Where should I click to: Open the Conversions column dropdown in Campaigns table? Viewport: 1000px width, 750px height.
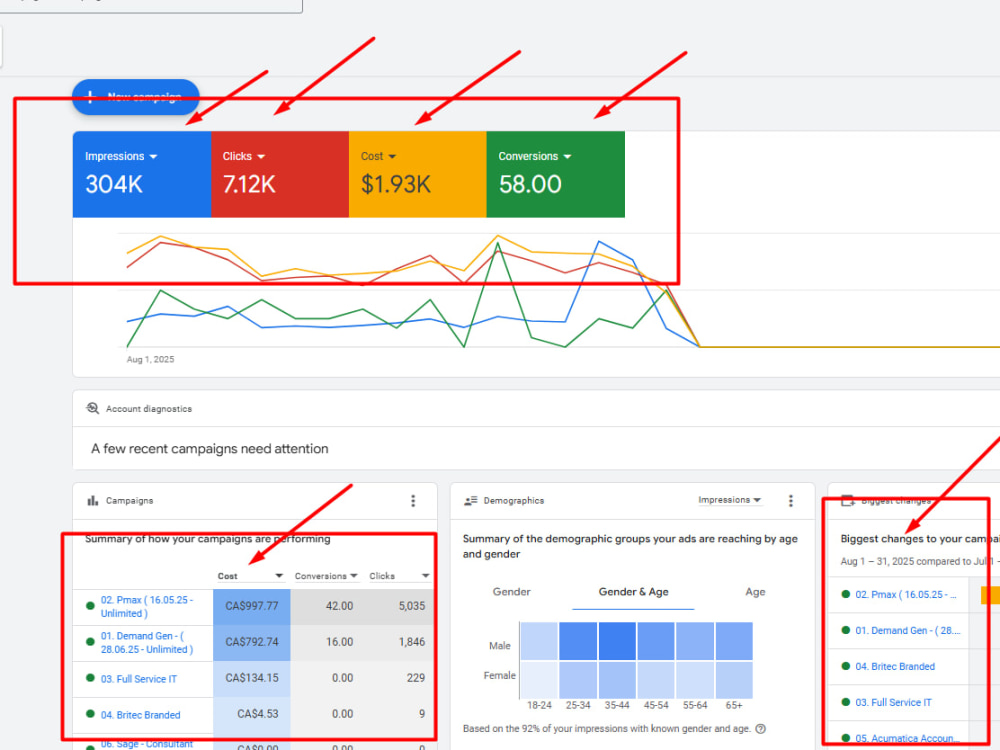[326, 576]
